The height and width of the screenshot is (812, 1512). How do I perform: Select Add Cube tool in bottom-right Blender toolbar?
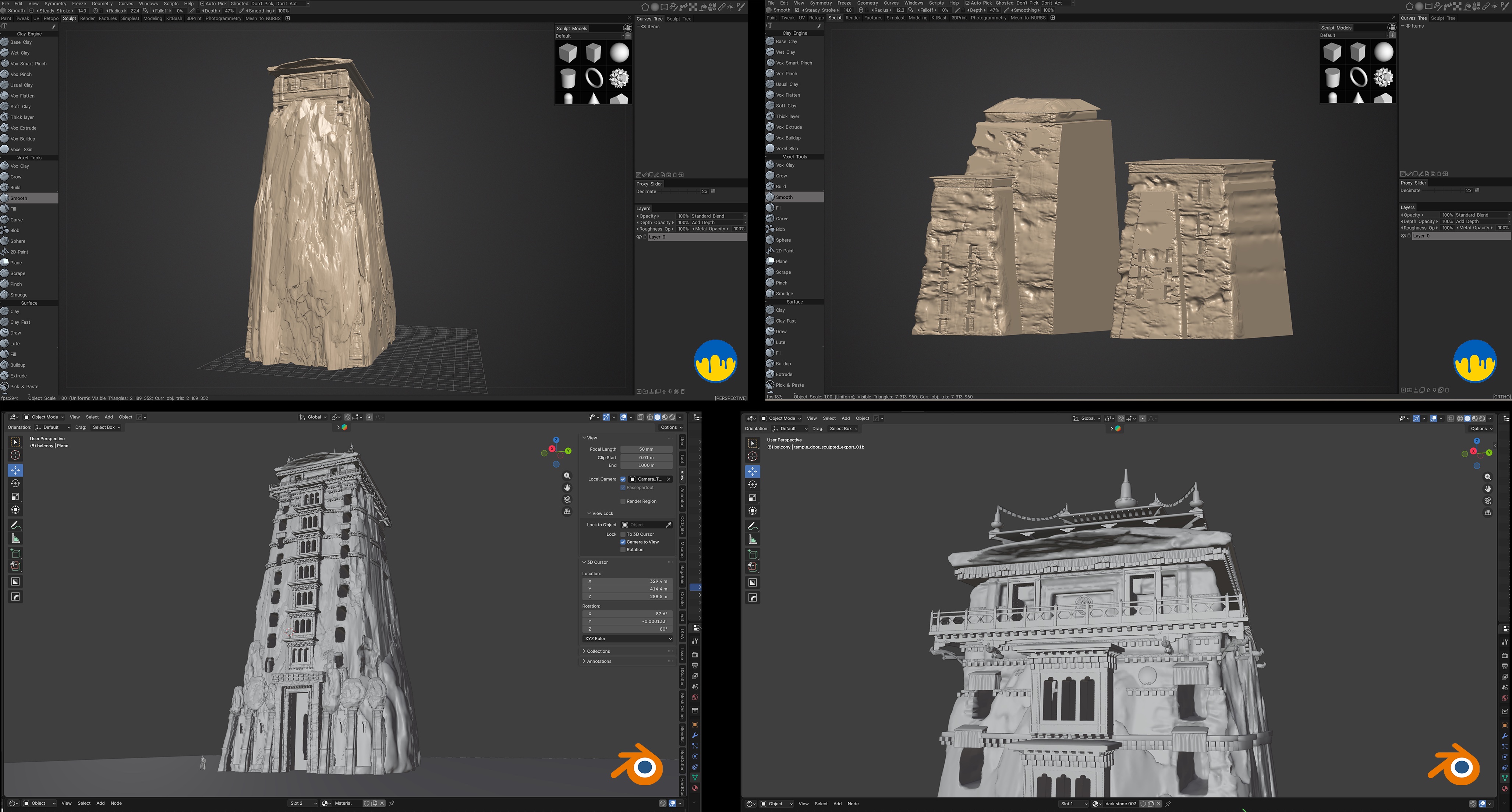tap(753, 554)
